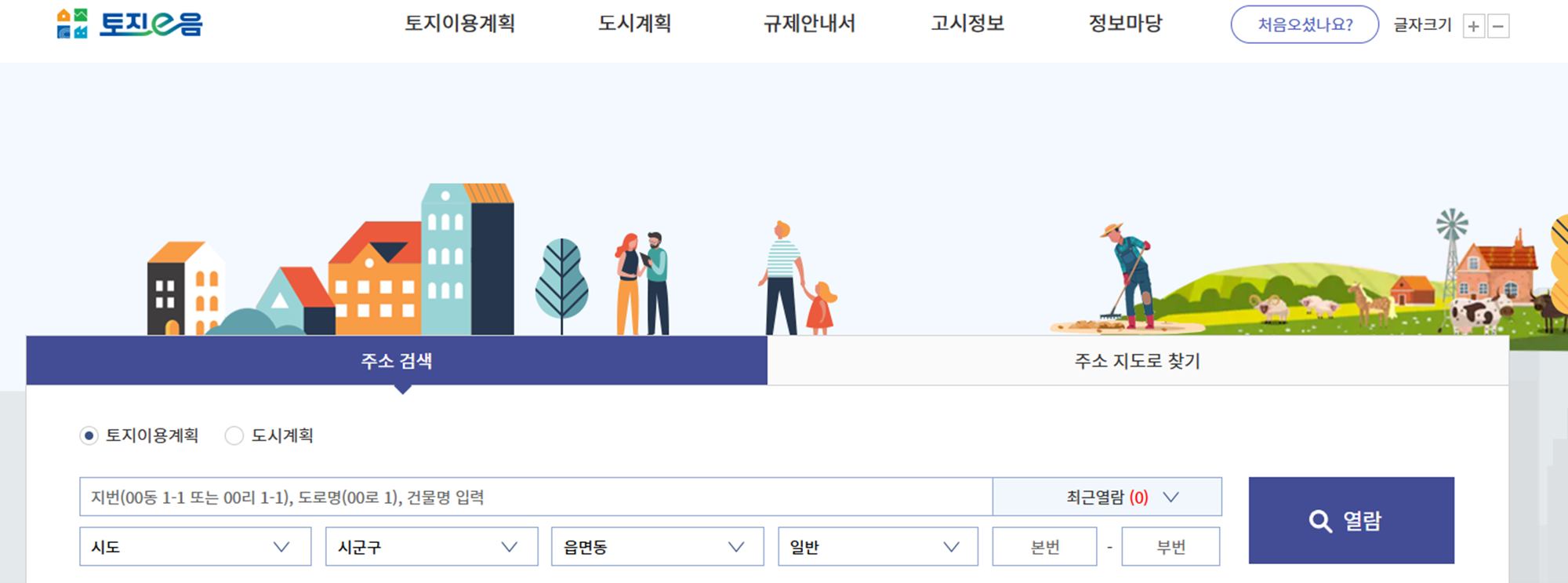Screen dimensions: 1568x583
Task: Focus the address search input field
Action: [536, 497]
